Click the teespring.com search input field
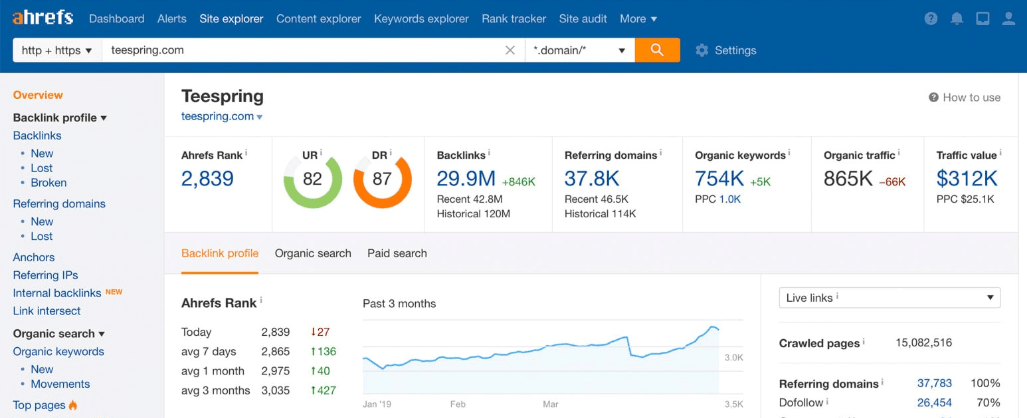This screenshot has width=1027, height=418. click(300, 50)
